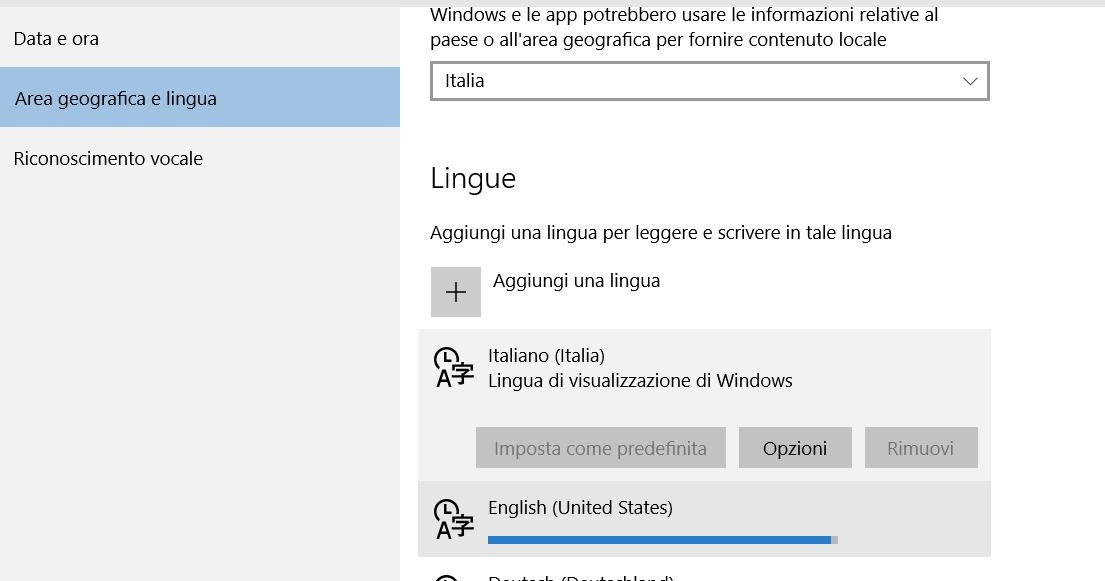Select the English (United States) language entry
Viewport: 1105px width, 581px height.
(704, 520)
